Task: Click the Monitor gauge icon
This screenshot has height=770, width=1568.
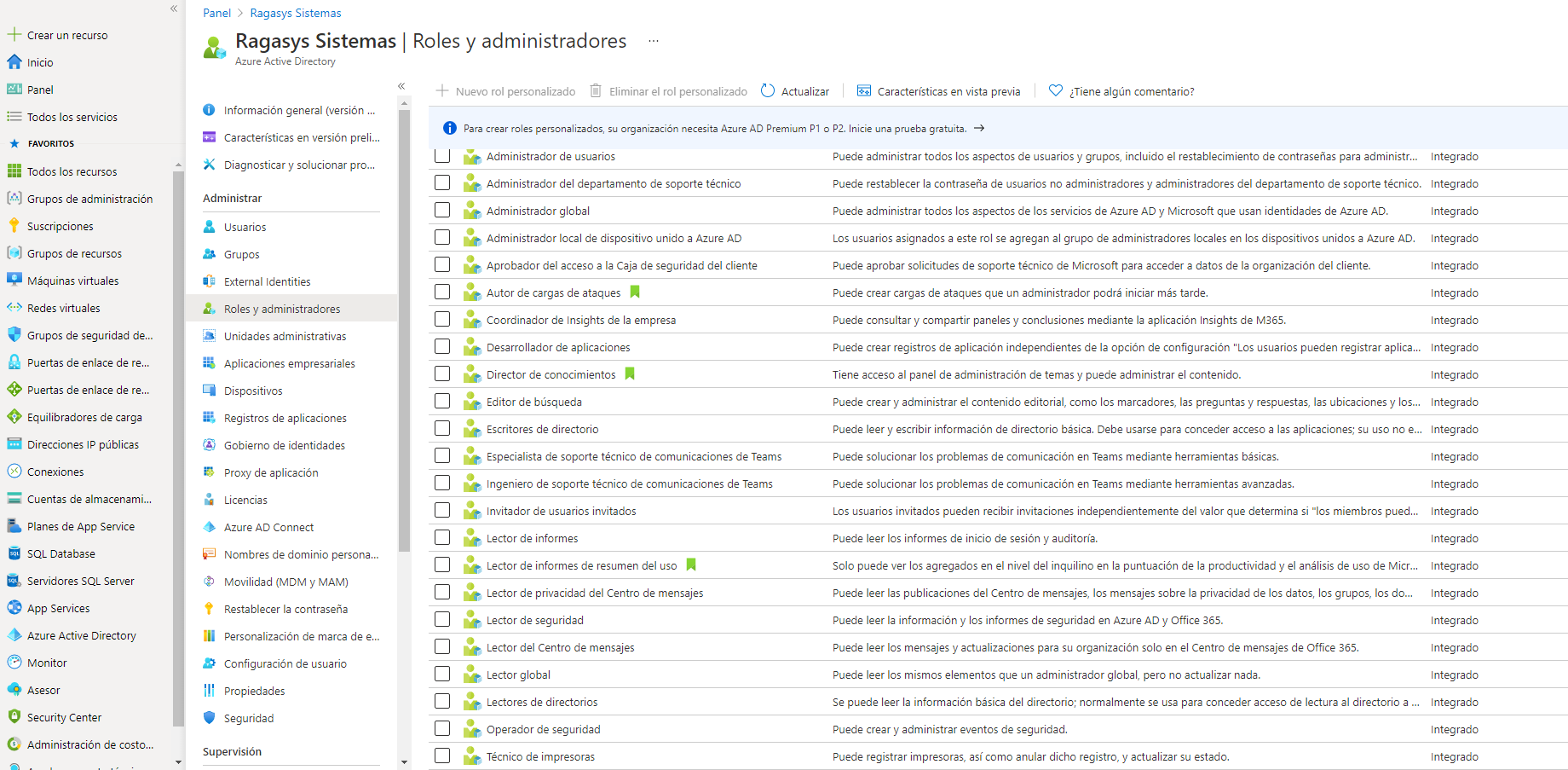Action: pos(14,663)
